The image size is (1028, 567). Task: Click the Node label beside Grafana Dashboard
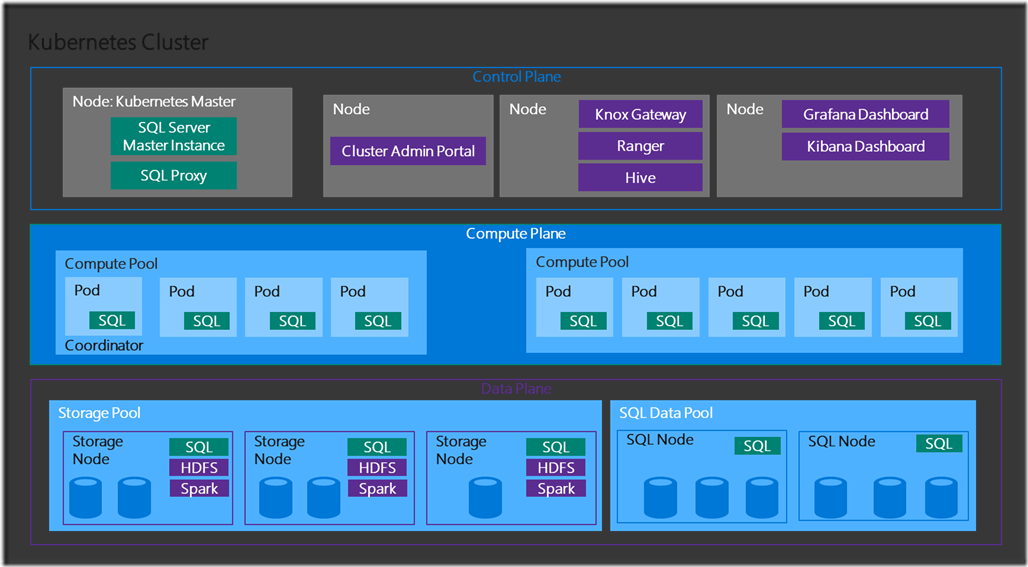pos(745,109)
